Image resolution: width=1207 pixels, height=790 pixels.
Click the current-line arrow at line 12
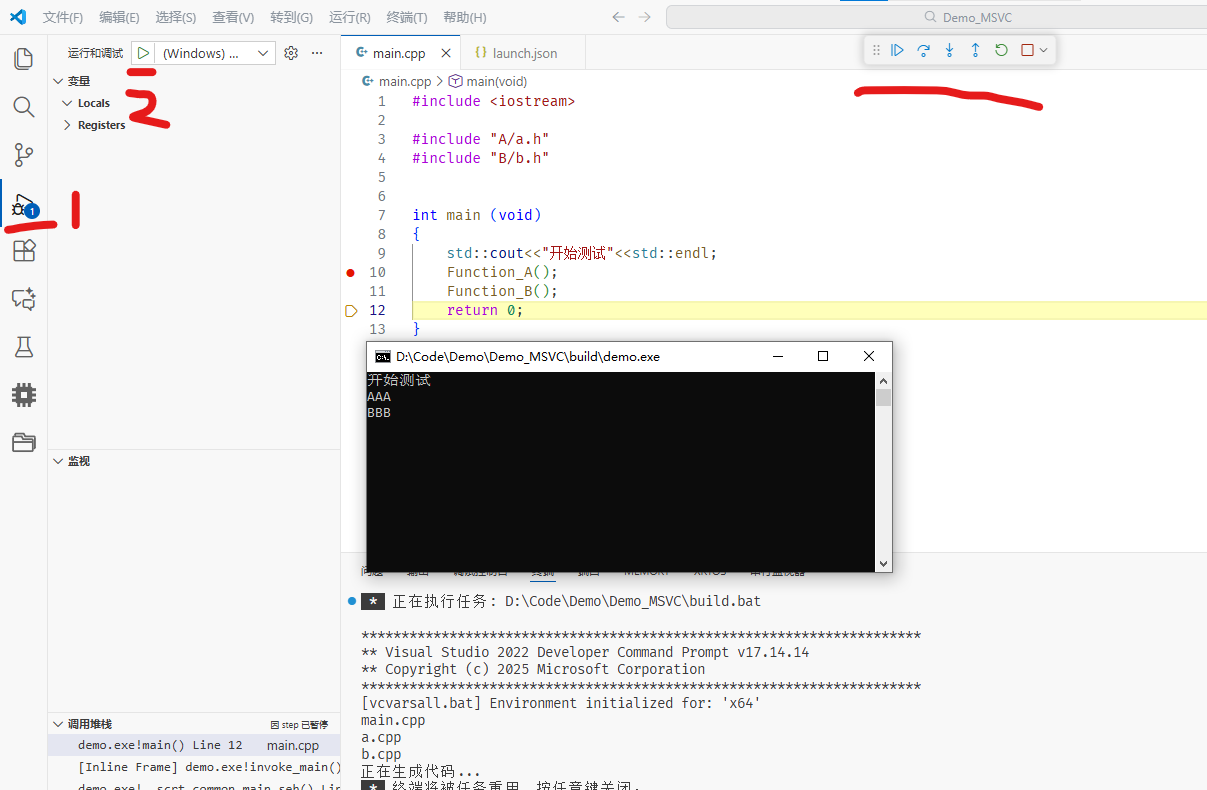pos(351,311)
